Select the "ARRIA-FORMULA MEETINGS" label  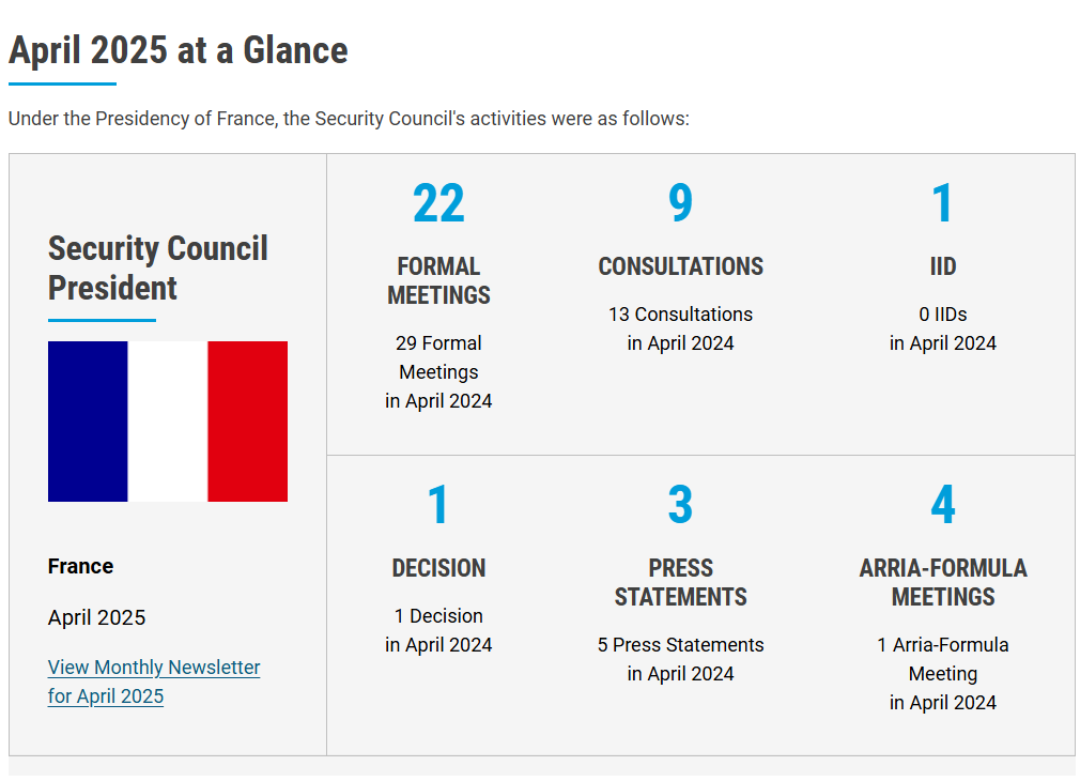coord(942,582)
